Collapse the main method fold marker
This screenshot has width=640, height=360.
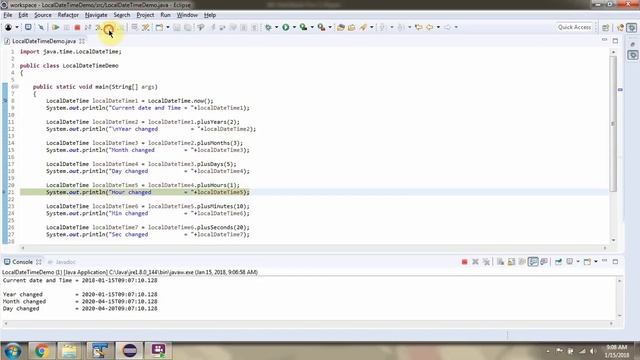pos(17,87)
